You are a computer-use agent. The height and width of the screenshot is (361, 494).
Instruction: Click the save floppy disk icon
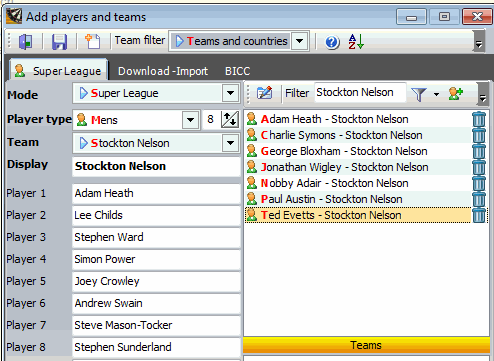[59, 42]
